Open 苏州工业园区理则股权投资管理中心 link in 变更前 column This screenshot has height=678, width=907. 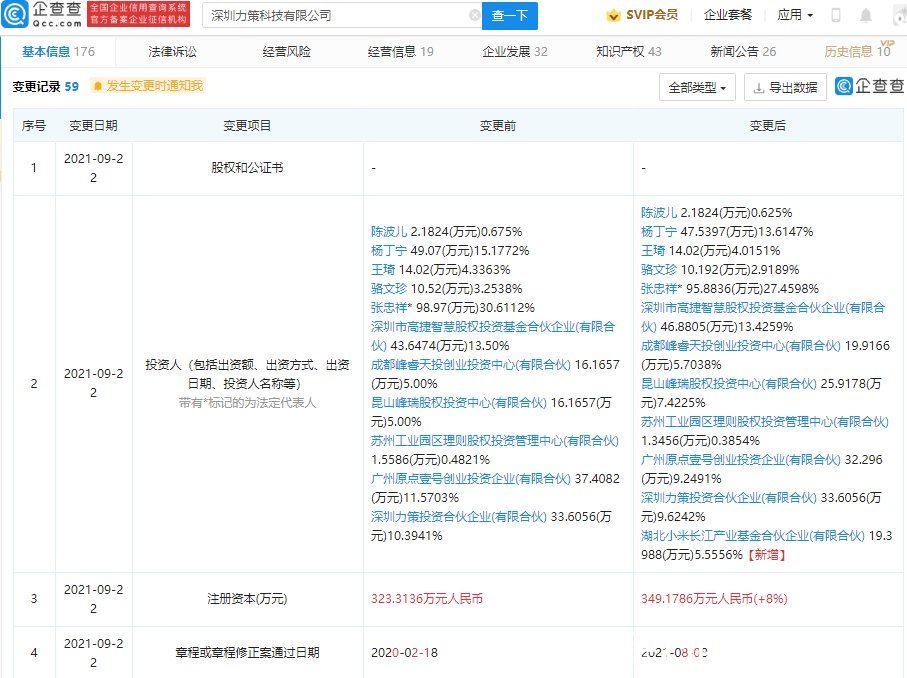(495, 441)
